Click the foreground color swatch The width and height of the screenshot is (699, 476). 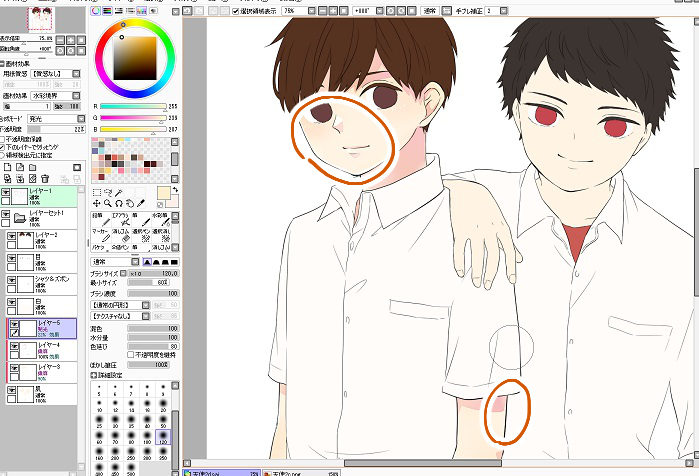pos(164,193)
